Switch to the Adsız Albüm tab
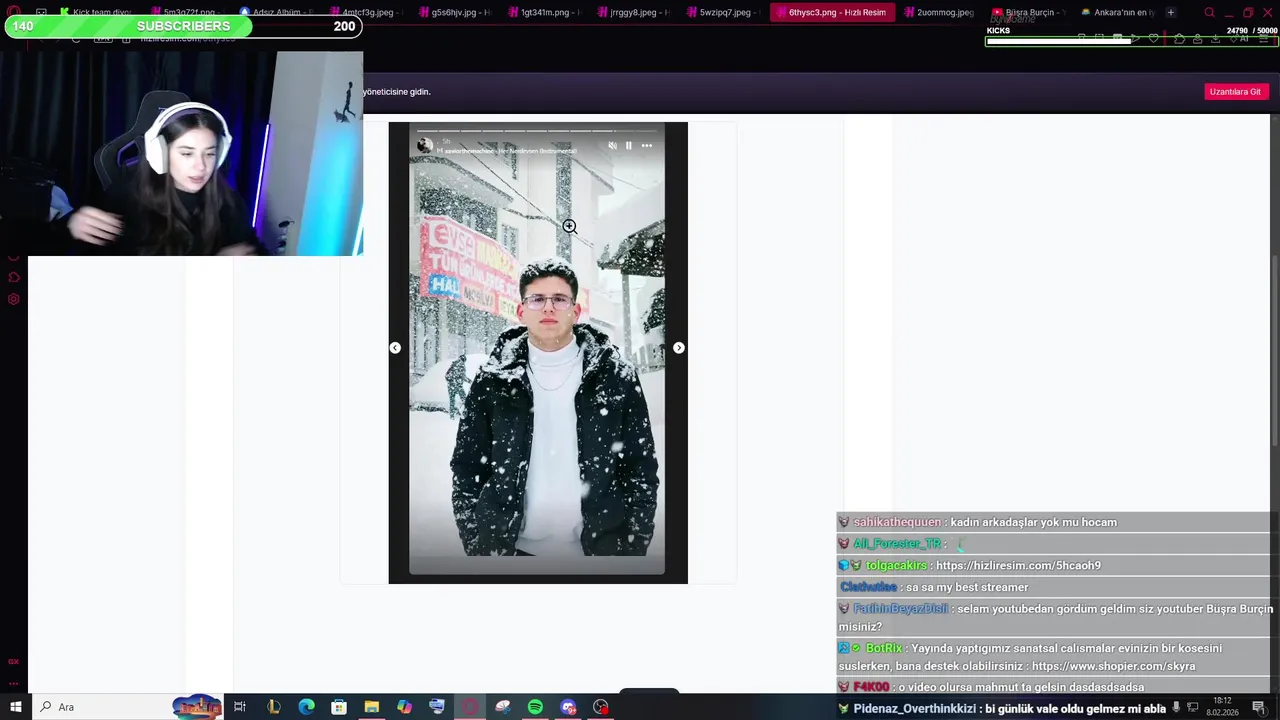This screenshot has width=1280, height=720. 276,12
